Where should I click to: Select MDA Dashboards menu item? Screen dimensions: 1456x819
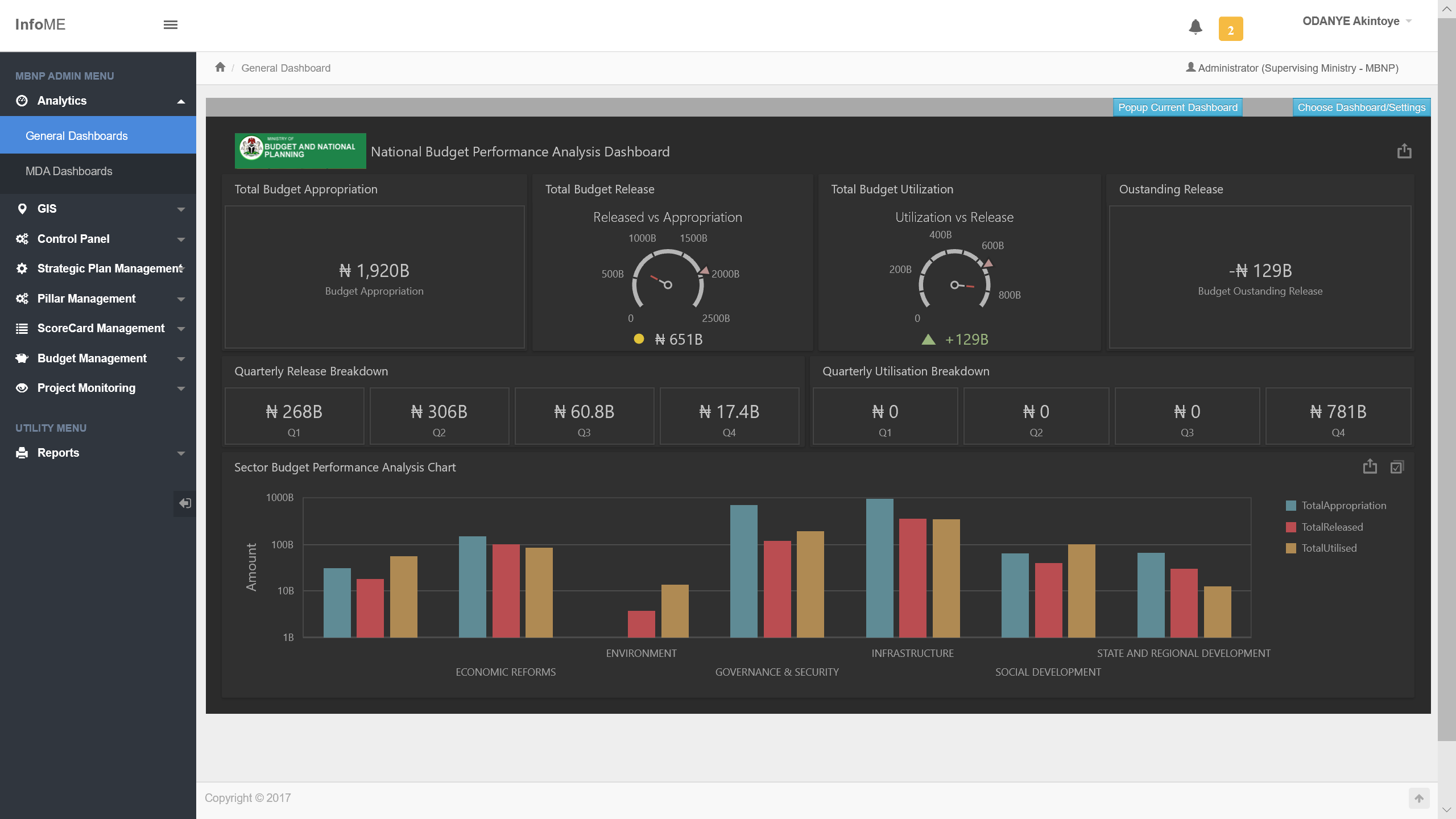click(x=98, y=171)
